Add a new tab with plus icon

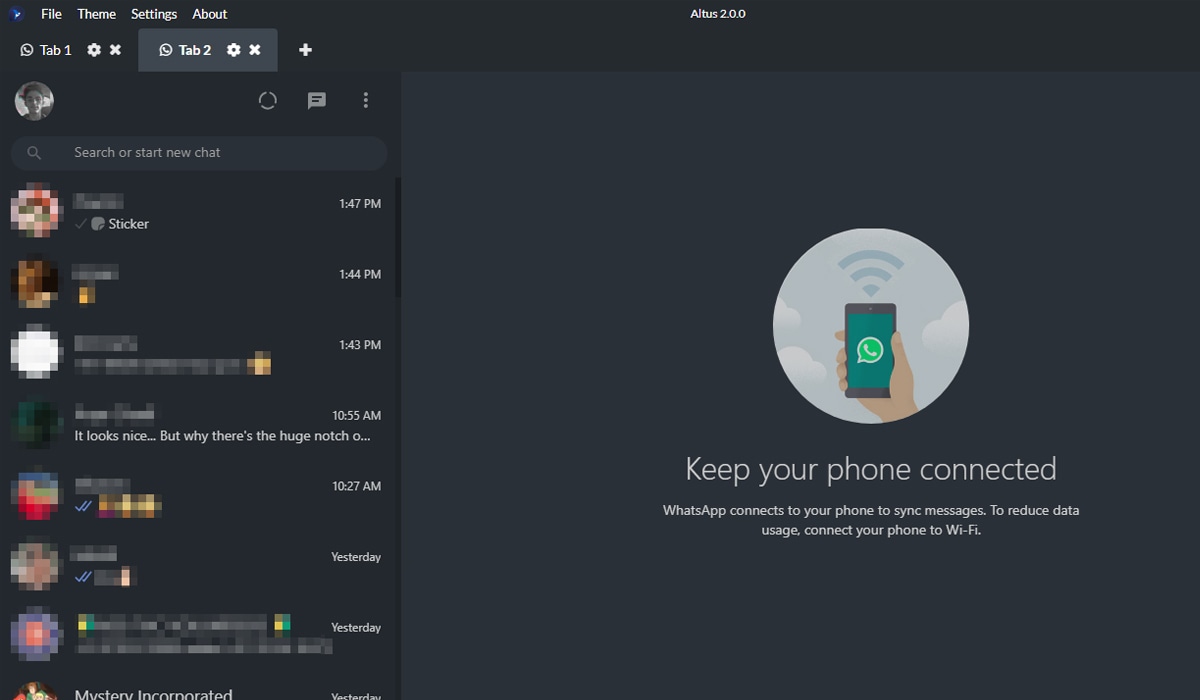click(x=306, y=50)
